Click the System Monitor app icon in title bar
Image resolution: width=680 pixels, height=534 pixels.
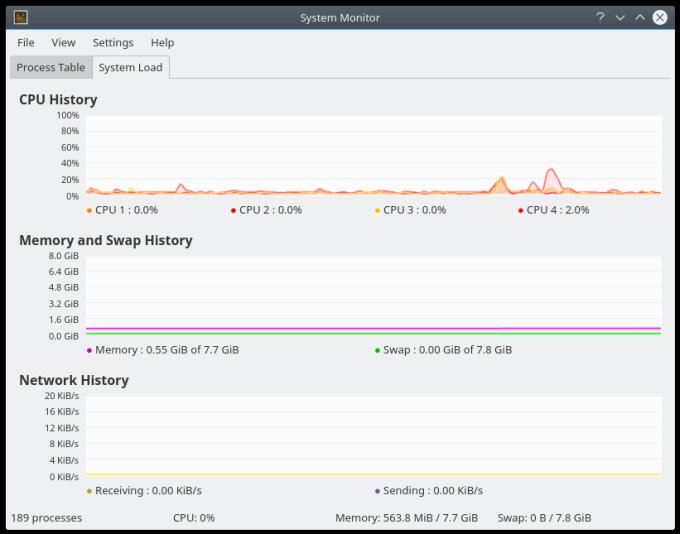[21, 17]
